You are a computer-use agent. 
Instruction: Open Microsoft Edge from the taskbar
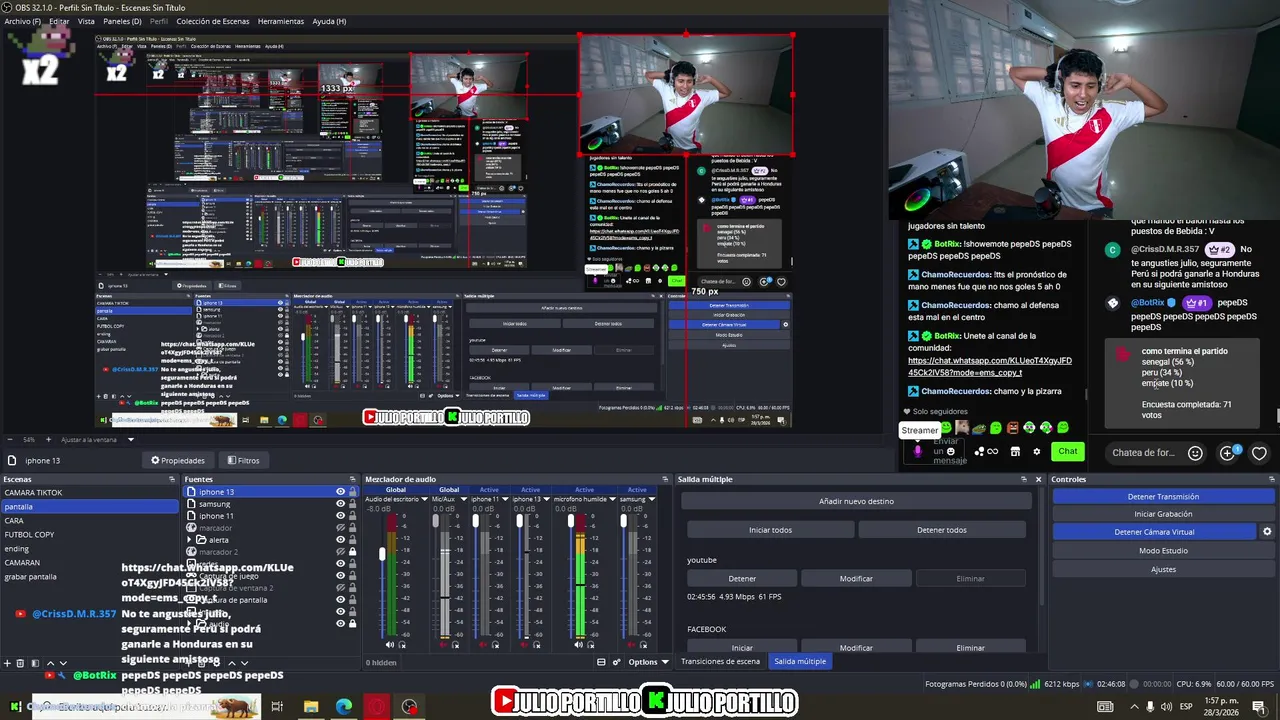click(x=344, y=707)
